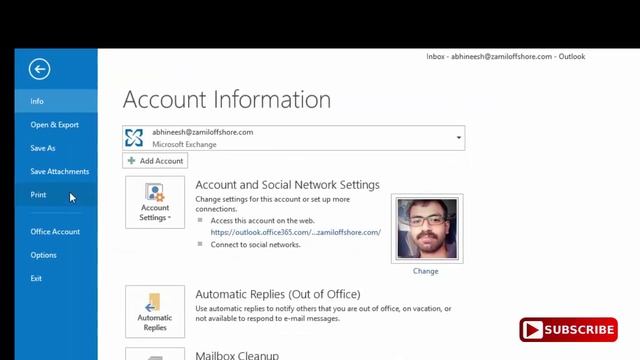
Task: Click the Microsoft Exchange account icon
Action: pyautogui.click(x=134, y=138)
